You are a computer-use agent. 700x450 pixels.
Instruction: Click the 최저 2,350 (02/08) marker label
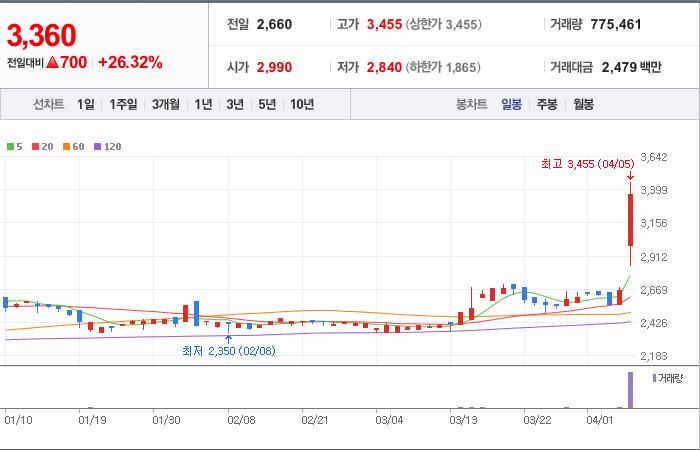[229, 351]
